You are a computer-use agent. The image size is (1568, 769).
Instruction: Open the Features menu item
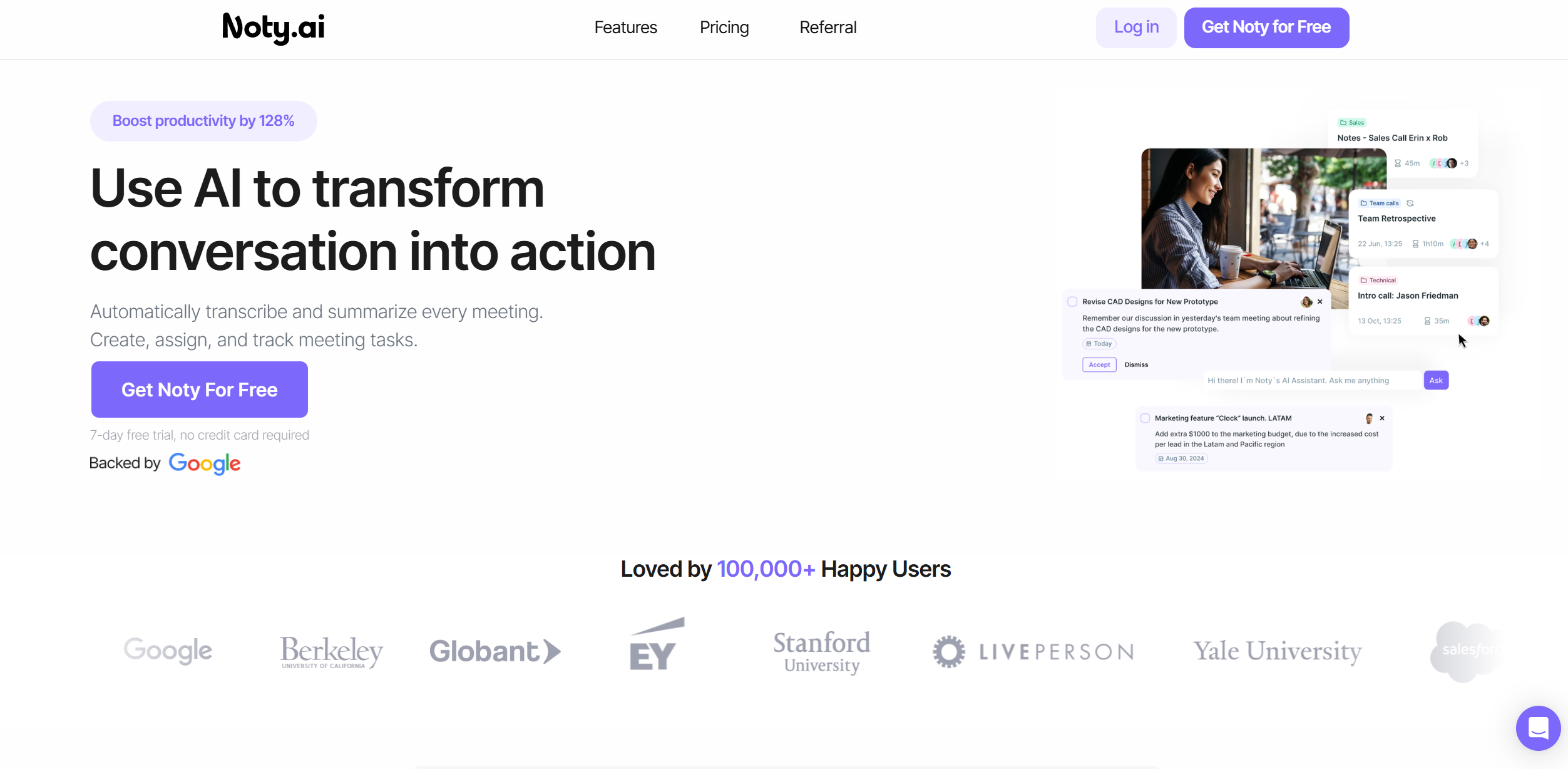pyautogui.click(x=625, y=28)
